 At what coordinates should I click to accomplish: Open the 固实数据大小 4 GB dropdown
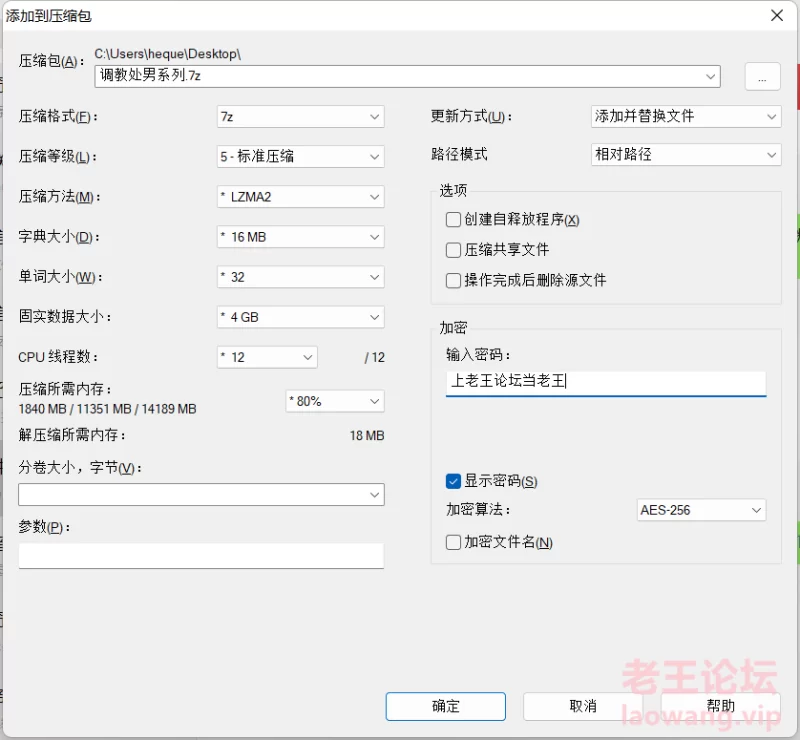[300, 317]
